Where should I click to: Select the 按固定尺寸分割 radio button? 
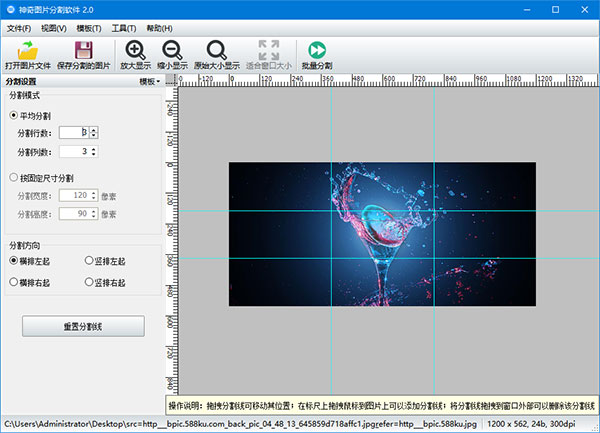pos(14,178)
